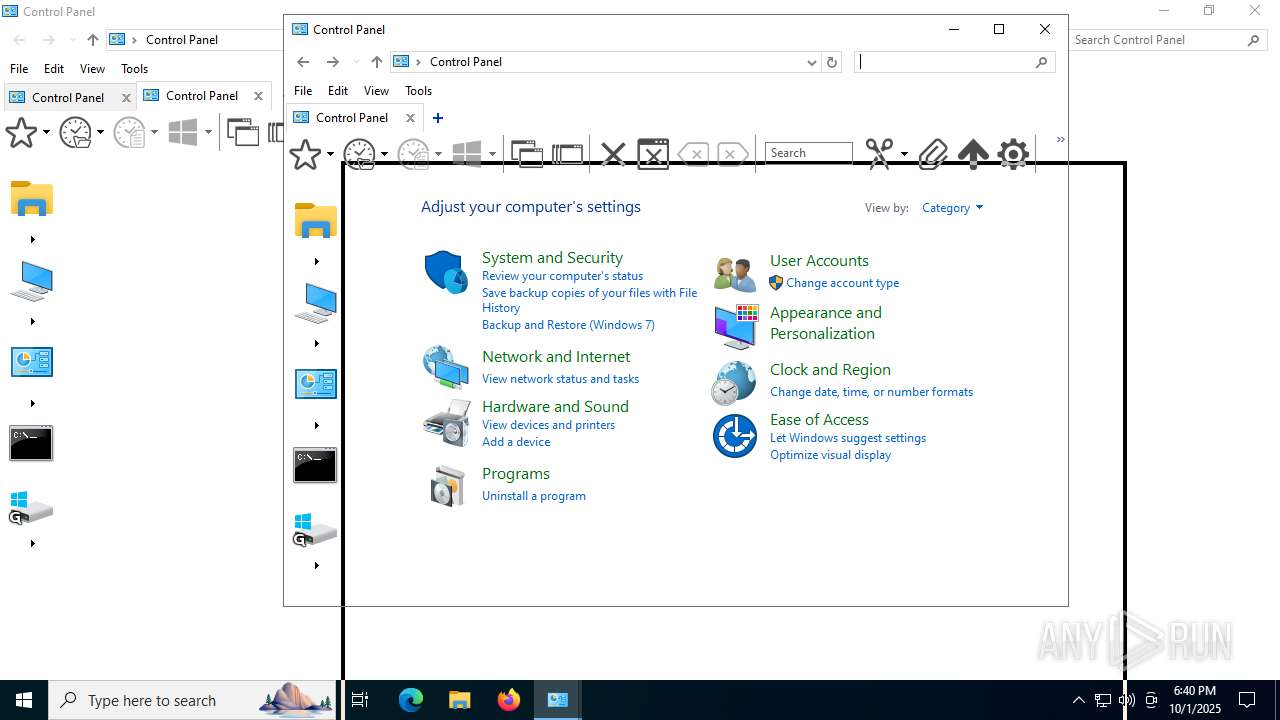Open the Edit menu in the background window
This screenshot has width=1280, height=720.
point(54,69)
